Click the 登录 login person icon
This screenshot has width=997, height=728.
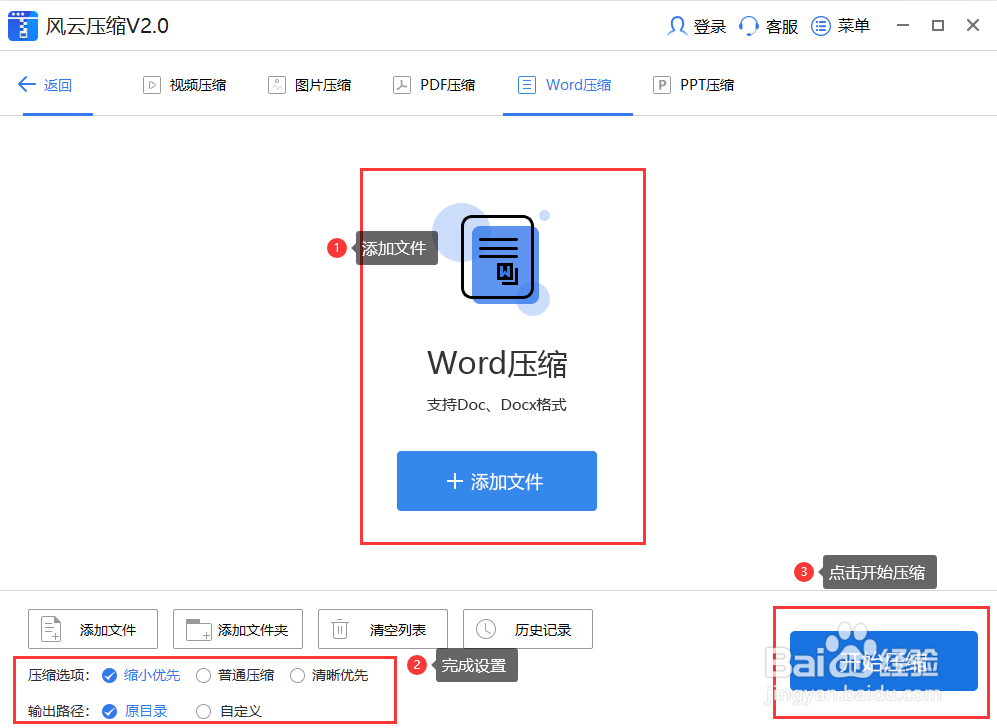tap(675, 25)
